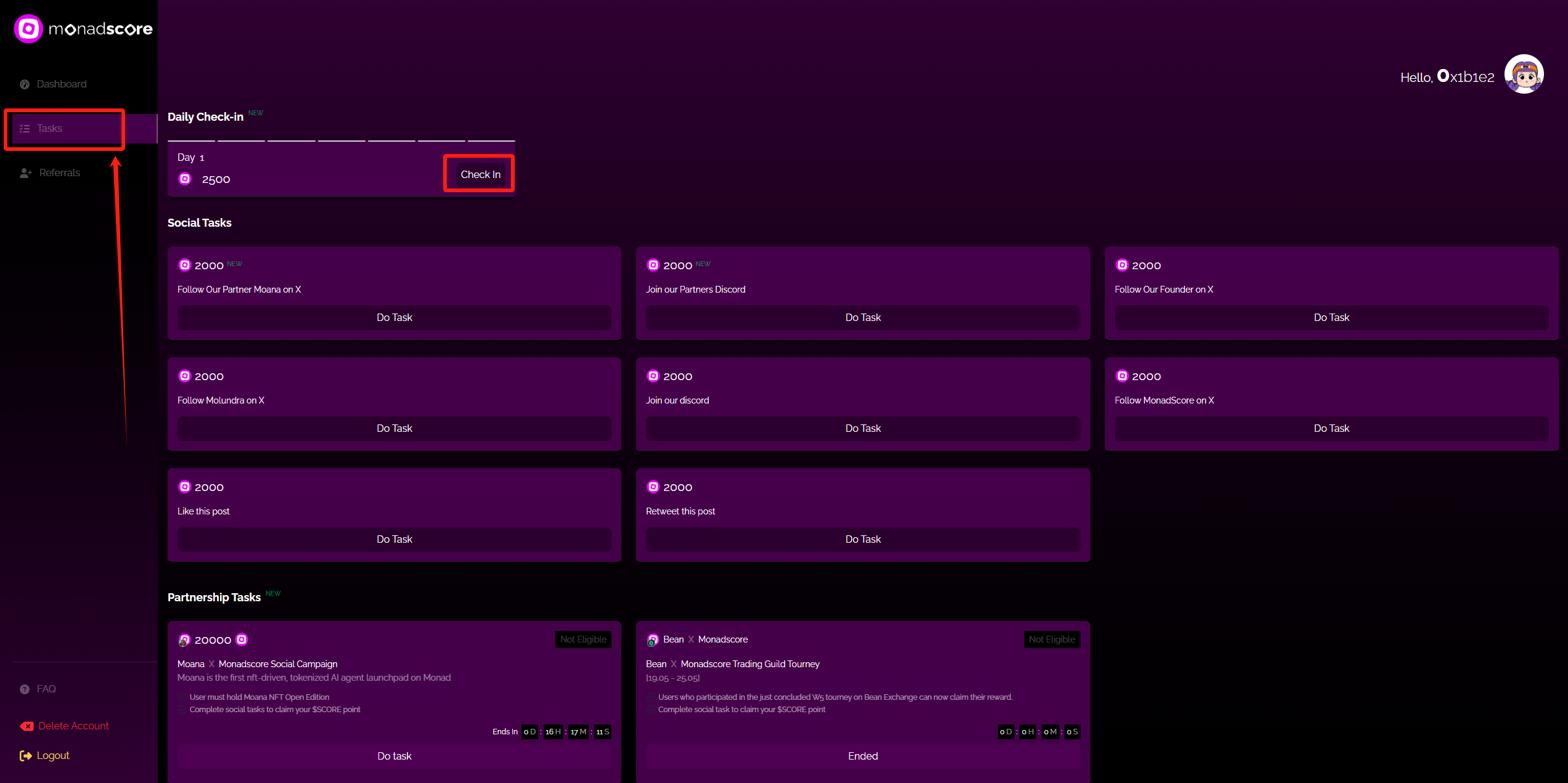Click the Dashboard gauge icon in sidebar
Screen dimensions: 1568x783
25,84
